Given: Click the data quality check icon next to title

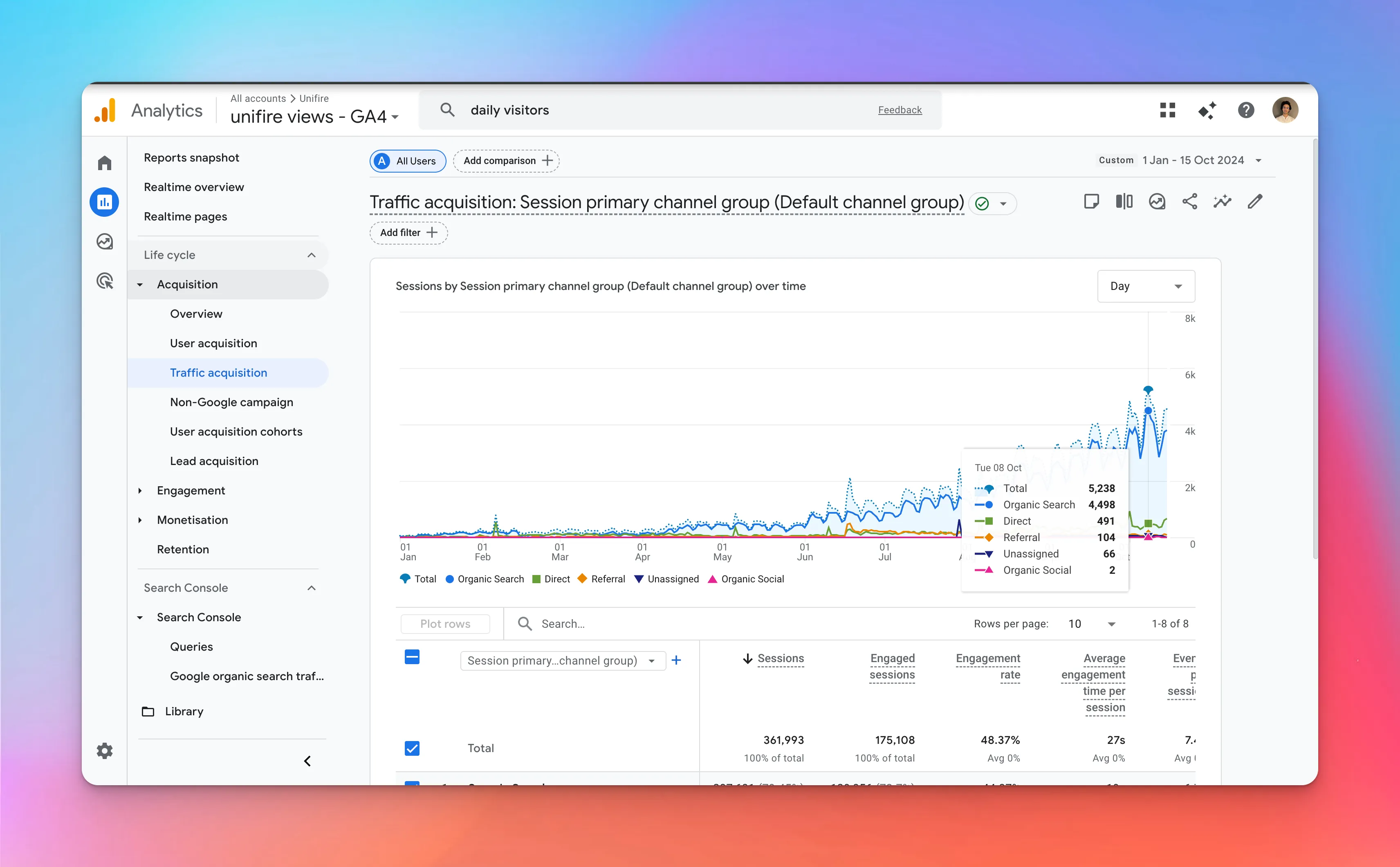Looking at the screenshot, I should (981, 203).
